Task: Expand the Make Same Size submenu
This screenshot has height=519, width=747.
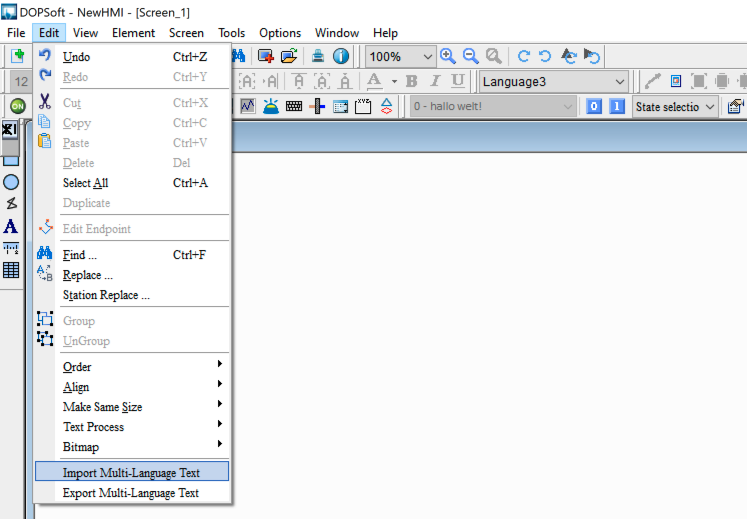Action: coord(132,407)
